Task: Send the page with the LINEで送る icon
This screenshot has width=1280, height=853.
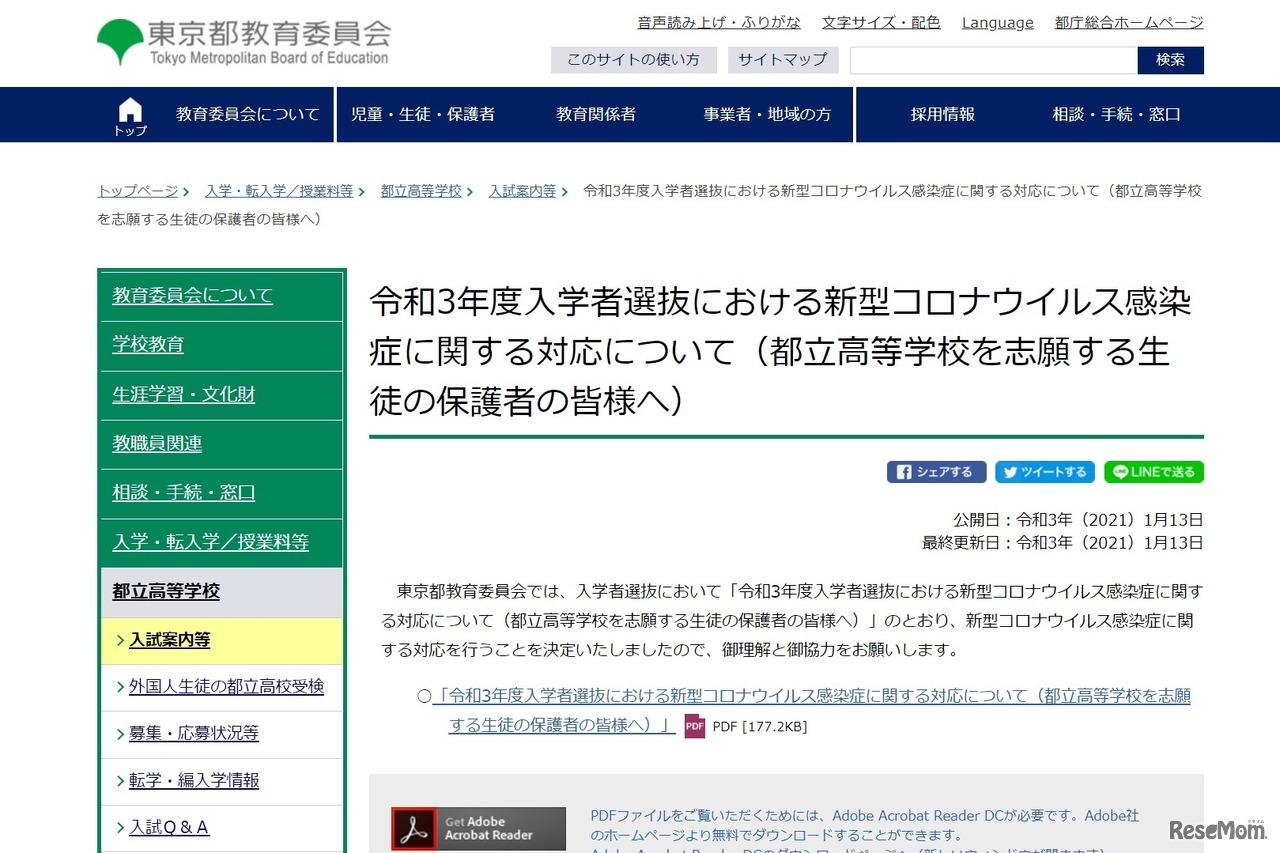Action: [1153, 471]
